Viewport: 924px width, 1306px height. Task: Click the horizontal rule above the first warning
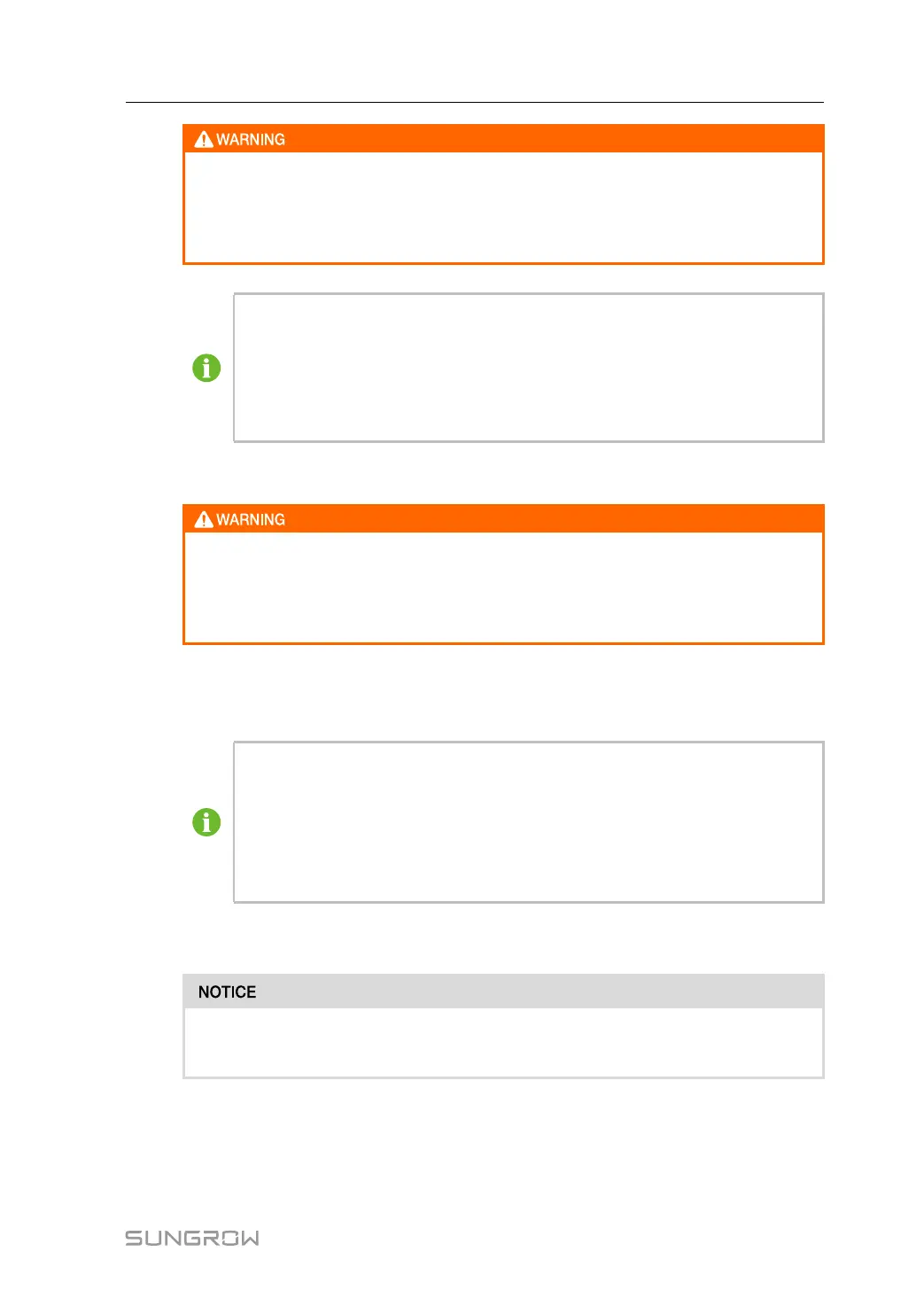(x=474, y=102)
